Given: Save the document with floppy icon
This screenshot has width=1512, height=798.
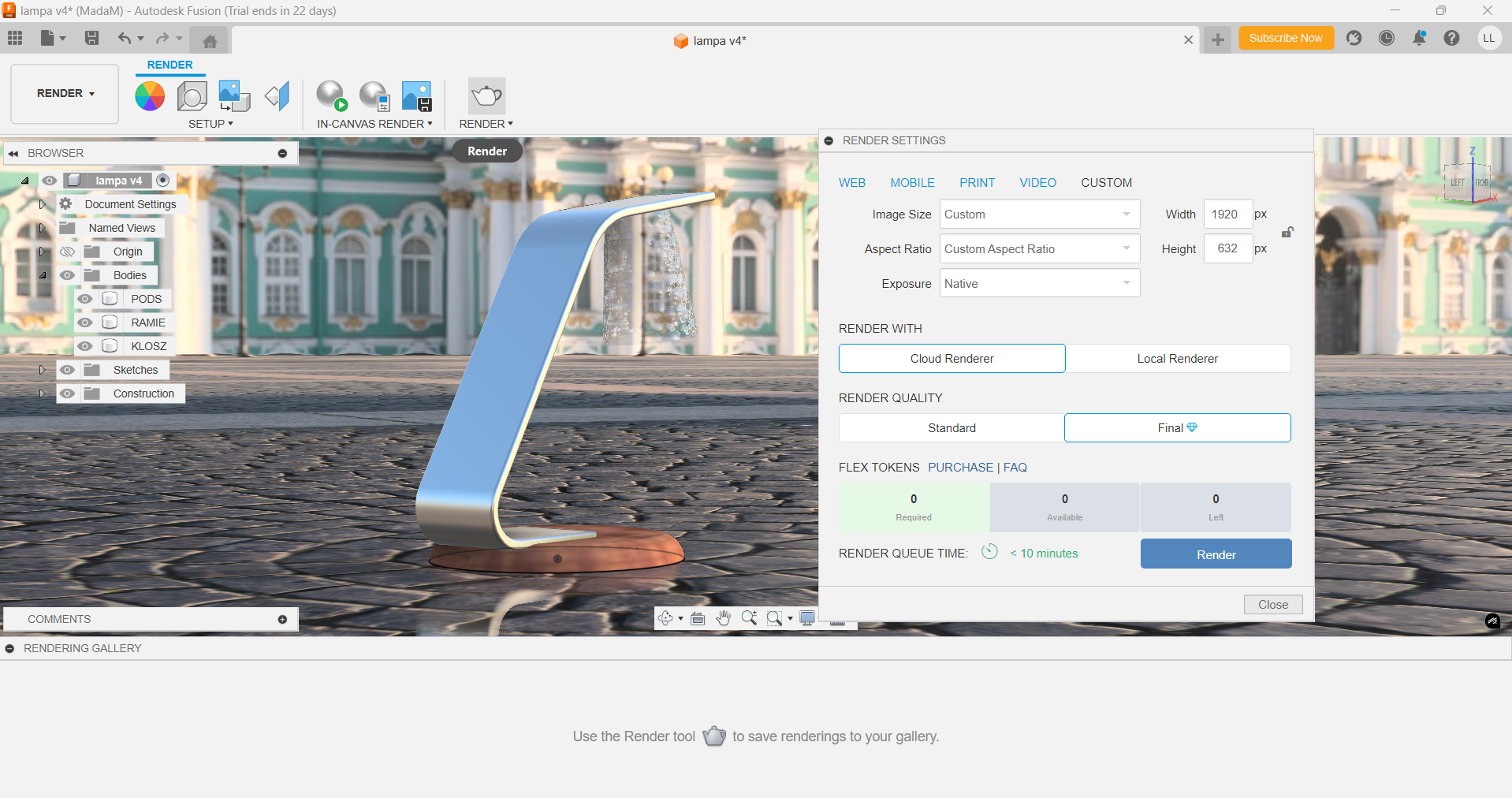Looking at the screenshot, I should click(91, 38).
